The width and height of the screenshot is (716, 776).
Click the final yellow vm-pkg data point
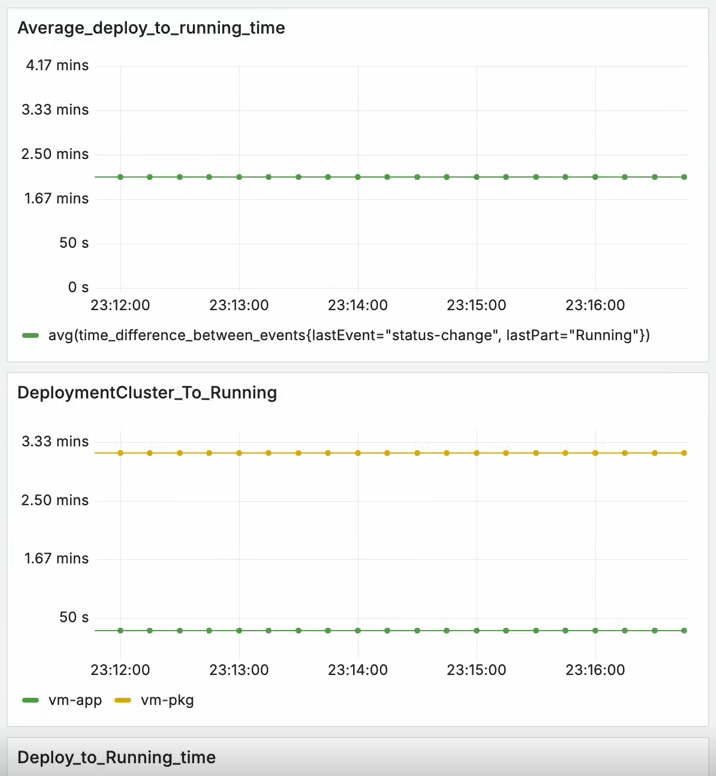[x=684, y=453]
